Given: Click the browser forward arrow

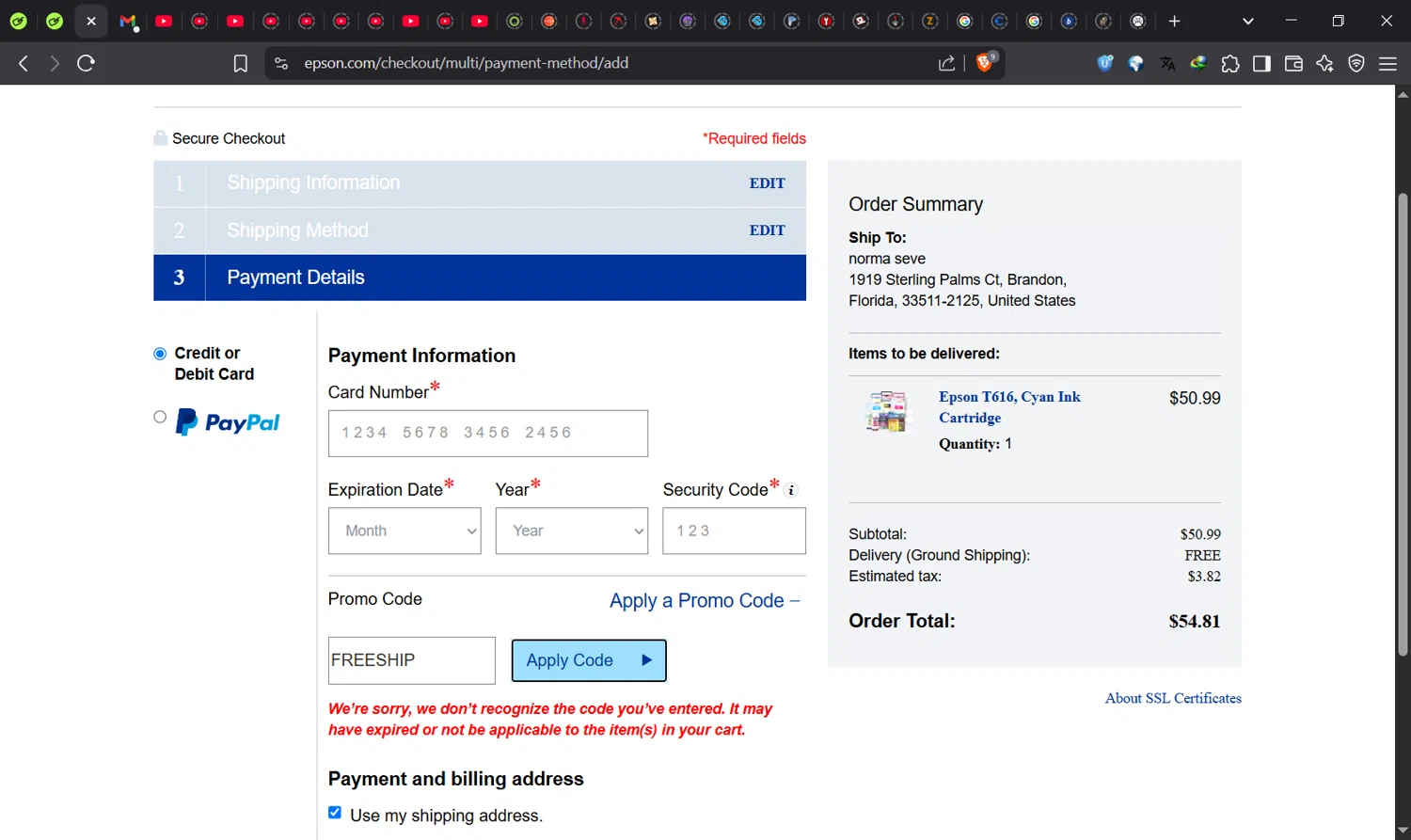Looking at the screenshot, I should point(55,63).
